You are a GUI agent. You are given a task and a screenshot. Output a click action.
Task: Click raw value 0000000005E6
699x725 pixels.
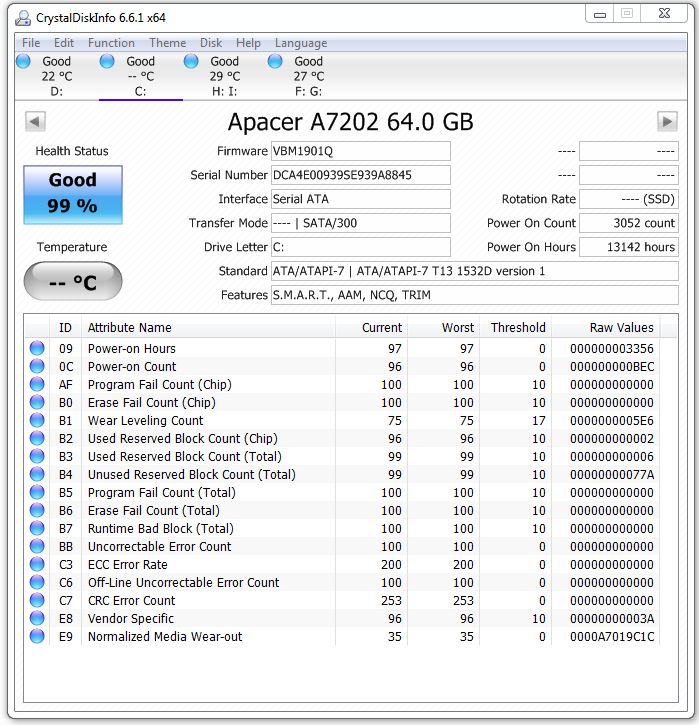612,421
